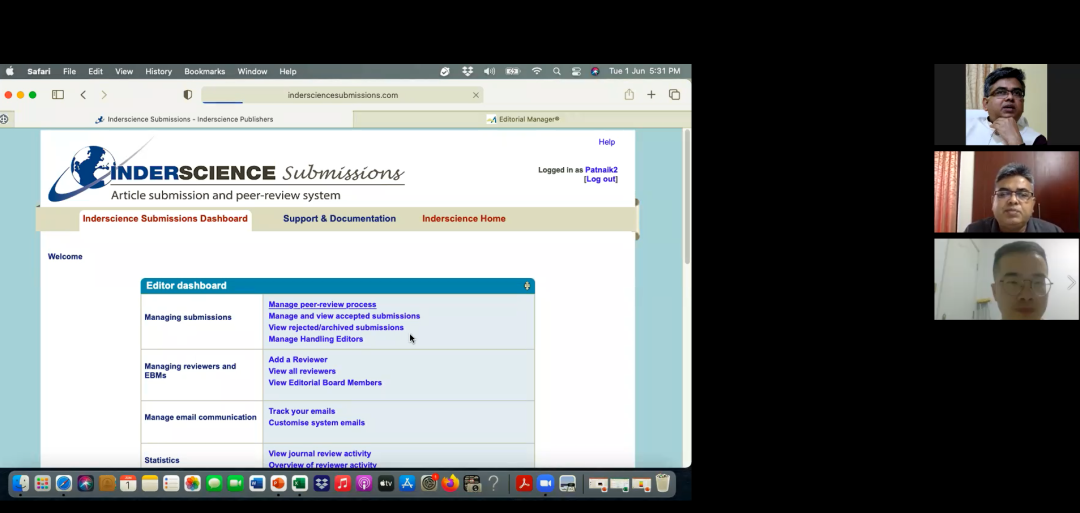Open the History menu
Image resolution: width=1080 pixels, height=513 pixels.
[x=158, y=72]
